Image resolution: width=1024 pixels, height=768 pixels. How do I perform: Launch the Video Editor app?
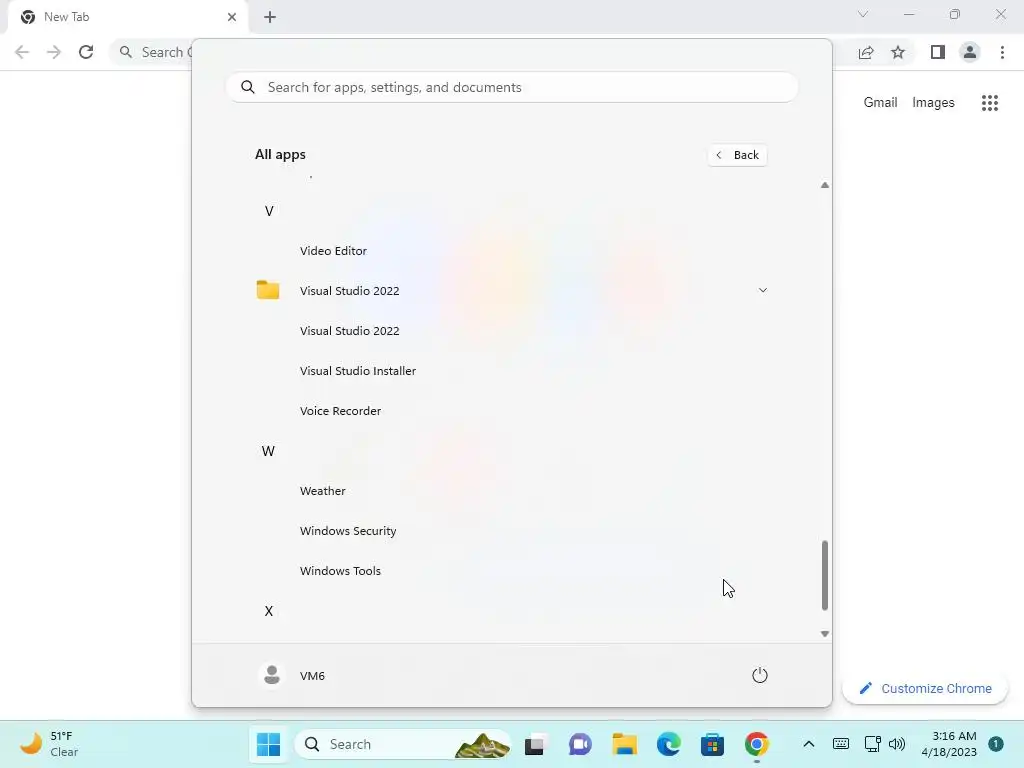pyautogui.click(x=333, y=251)
